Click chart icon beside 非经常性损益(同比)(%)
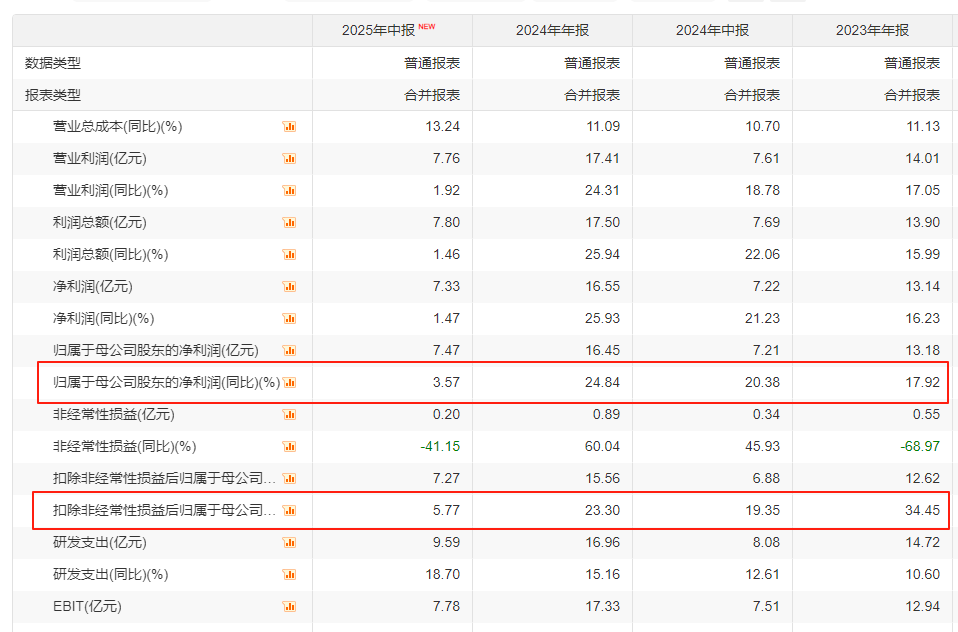 point(290,447)
